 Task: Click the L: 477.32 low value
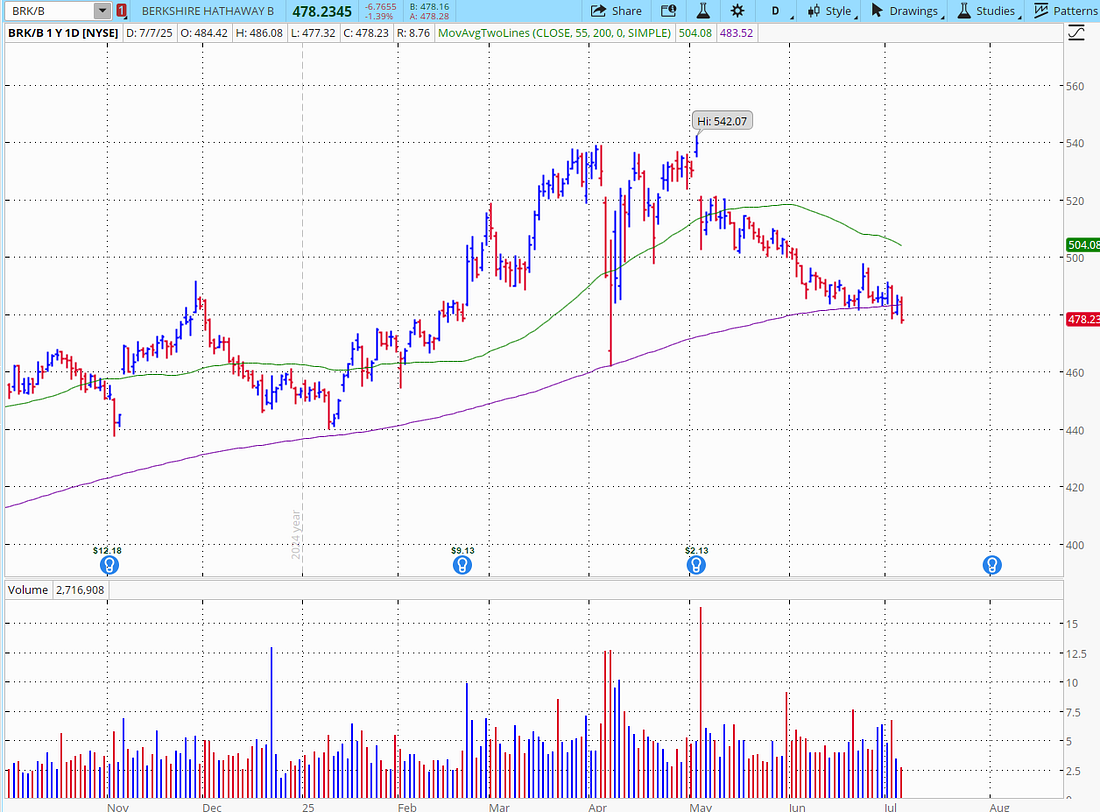pos(313,33)
